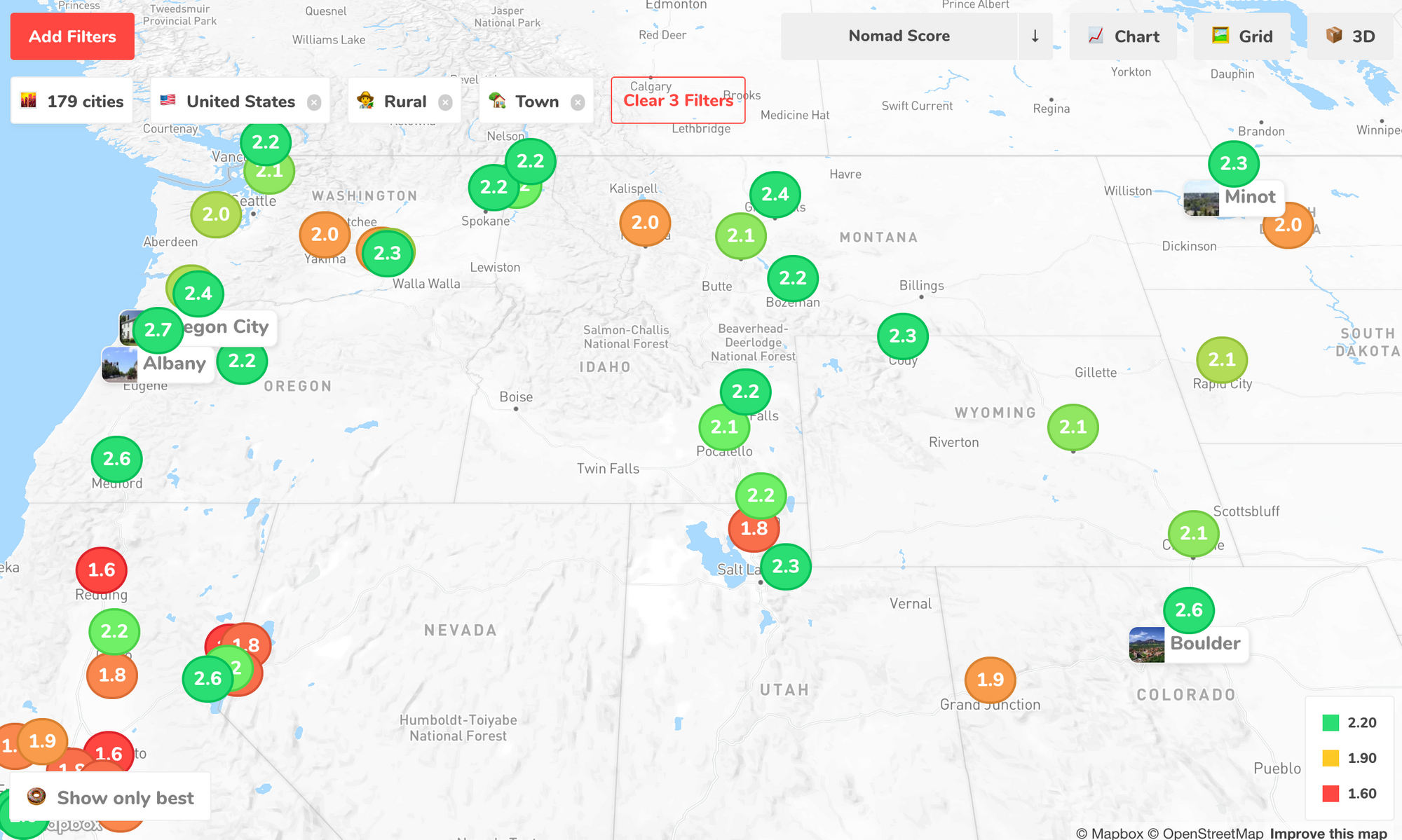Click the Add Filters button

(x=72, y=36)
